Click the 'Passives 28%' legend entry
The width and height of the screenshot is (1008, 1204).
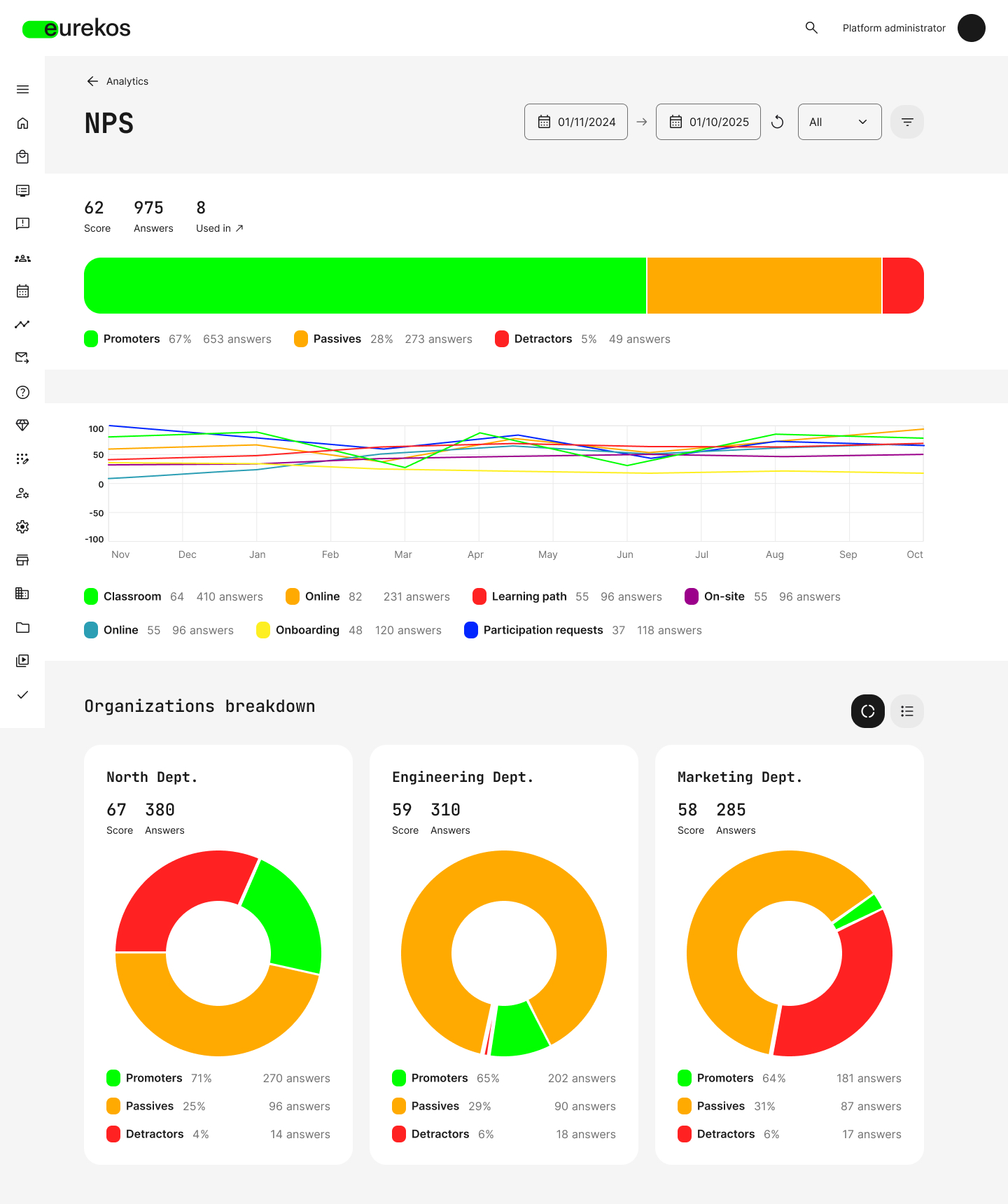[384, 339]
